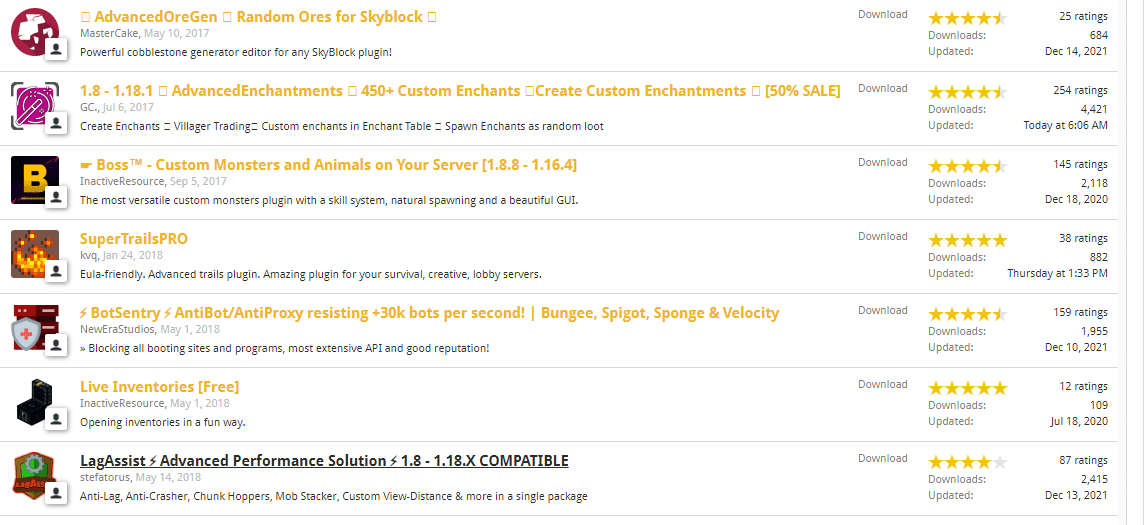Viewport: 1144px width, 525px height.
Task: Click the BotSentry shield resource icon
Action: 34,327
